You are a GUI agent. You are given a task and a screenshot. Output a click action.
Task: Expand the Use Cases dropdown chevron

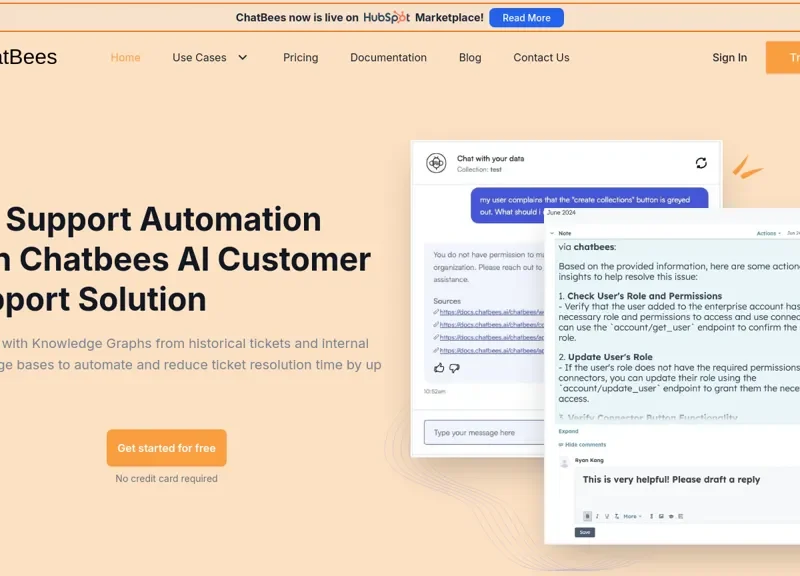pos(242,58)
